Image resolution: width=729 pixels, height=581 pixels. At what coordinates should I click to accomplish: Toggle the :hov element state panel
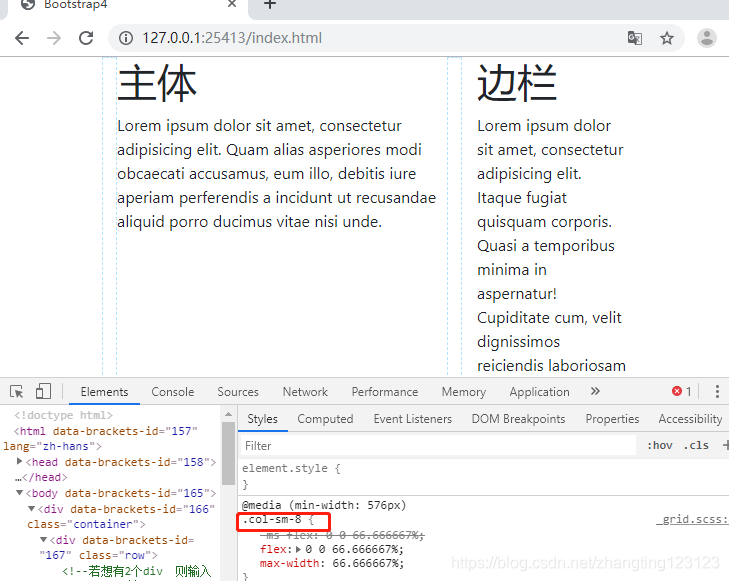coord(659,445)
